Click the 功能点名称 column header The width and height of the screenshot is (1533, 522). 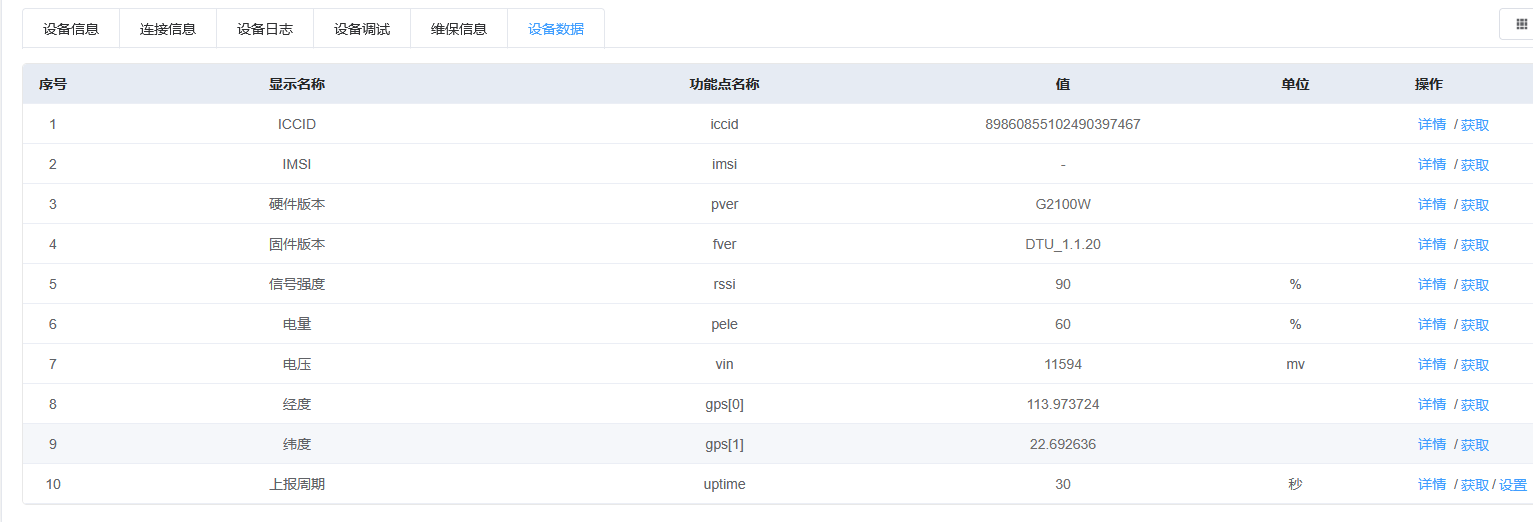[725, 84]
